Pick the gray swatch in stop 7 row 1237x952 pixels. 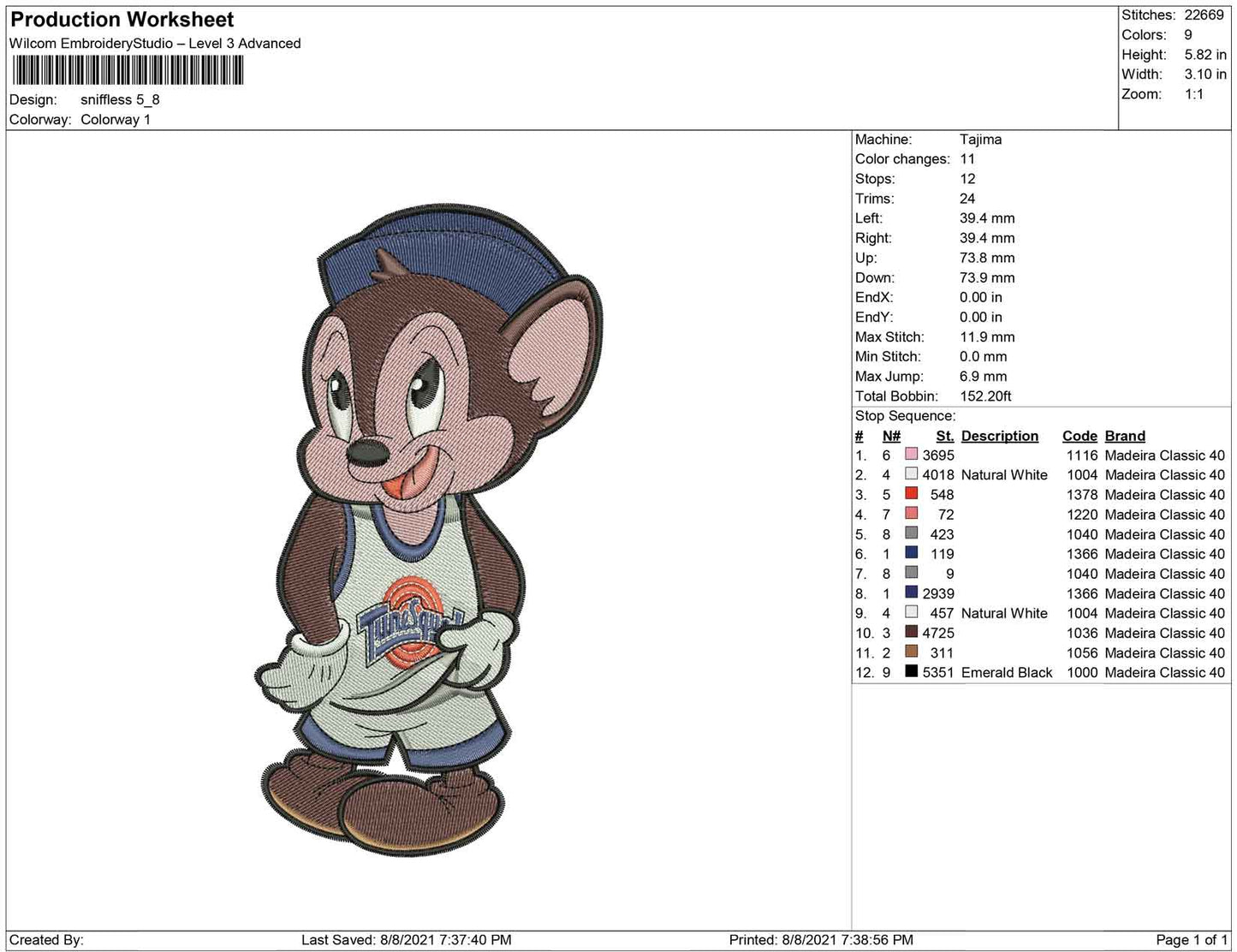point(911,573)
